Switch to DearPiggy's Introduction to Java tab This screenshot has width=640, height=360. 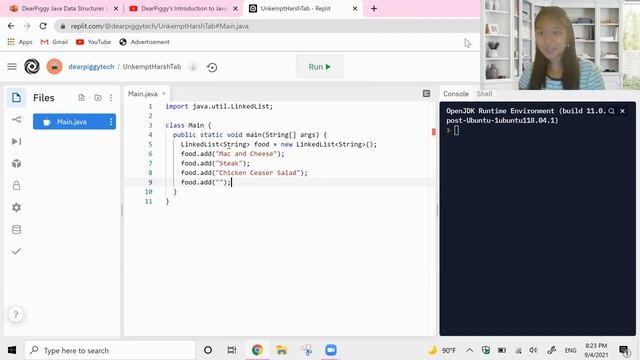[184, 9]
